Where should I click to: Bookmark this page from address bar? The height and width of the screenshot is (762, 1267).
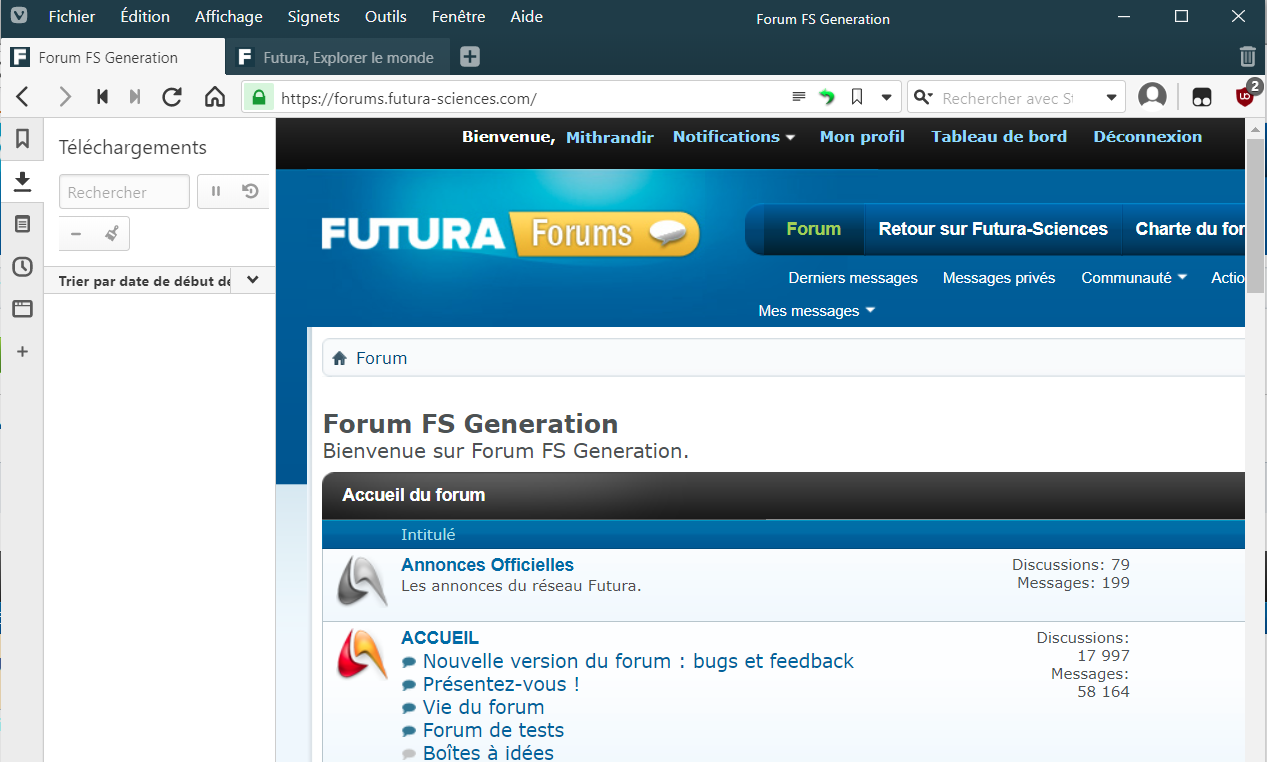[857, 97]
